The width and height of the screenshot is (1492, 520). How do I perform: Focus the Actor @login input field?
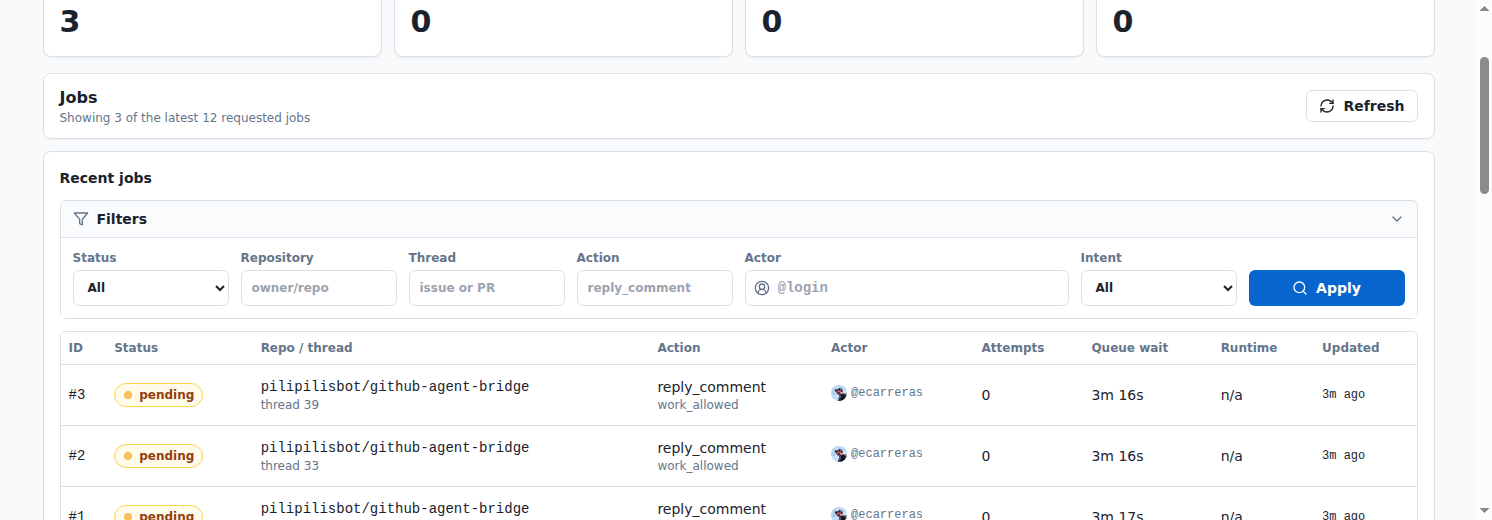(x=907, y=288)
